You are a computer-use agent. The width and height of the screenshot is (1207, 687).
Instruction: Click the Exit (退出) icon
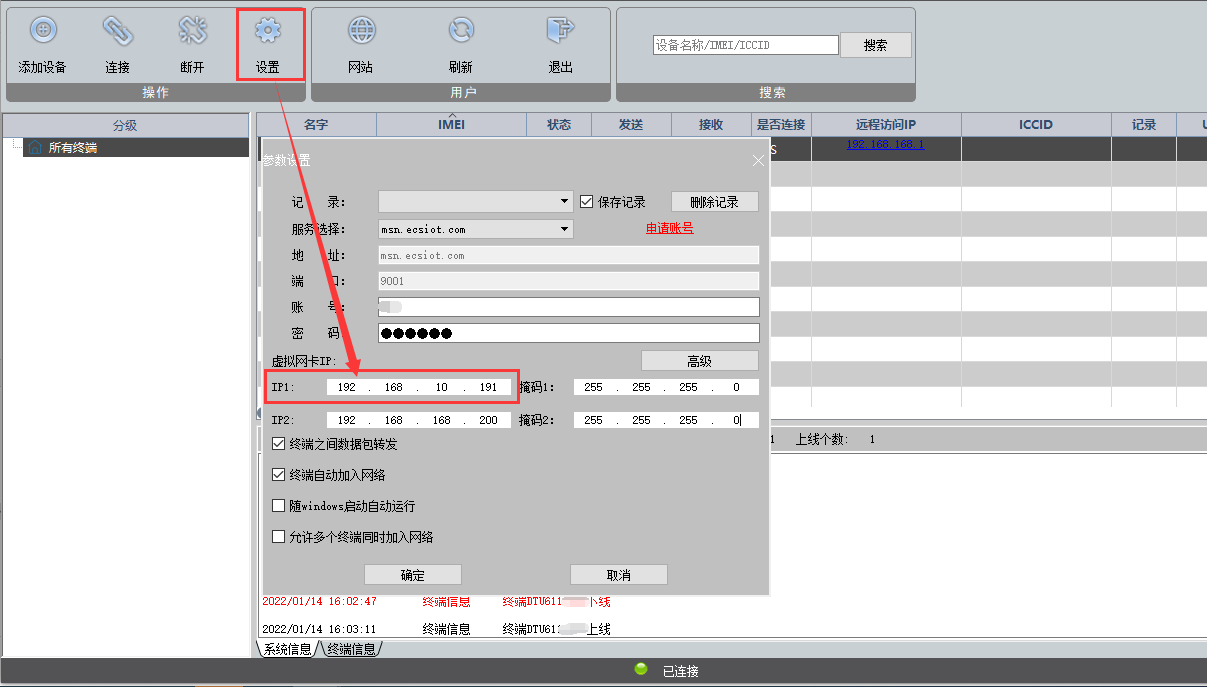pyautogui.click(x=560, y=33)
